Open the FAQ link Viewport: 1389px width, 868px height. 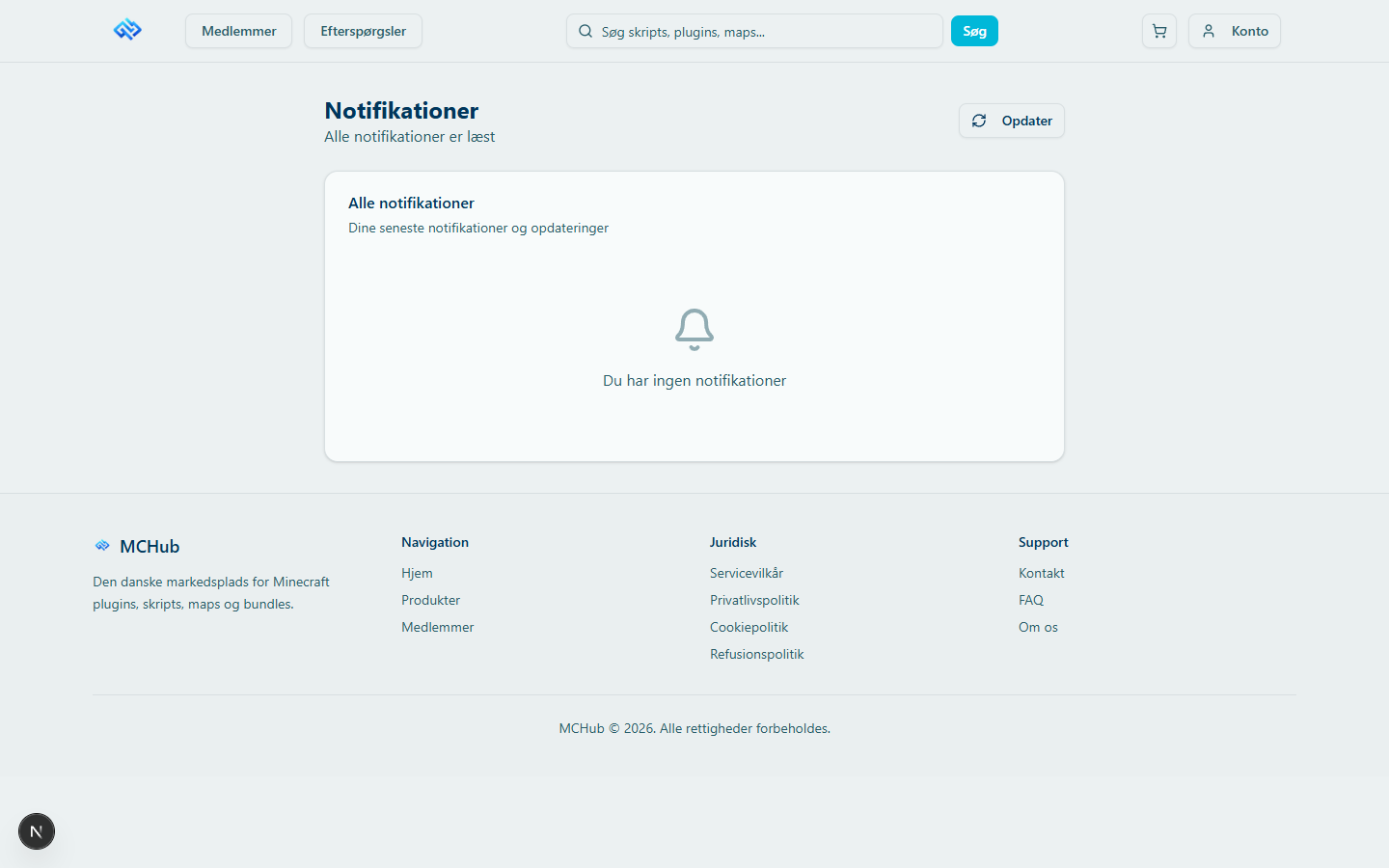coord(1031,600)
